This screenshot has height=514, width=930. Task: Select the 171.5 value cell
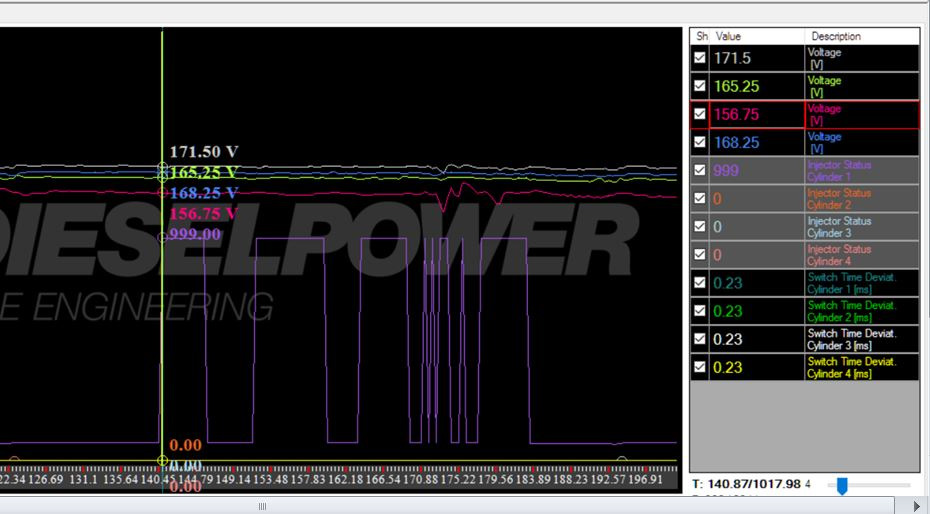pos(757,58)
